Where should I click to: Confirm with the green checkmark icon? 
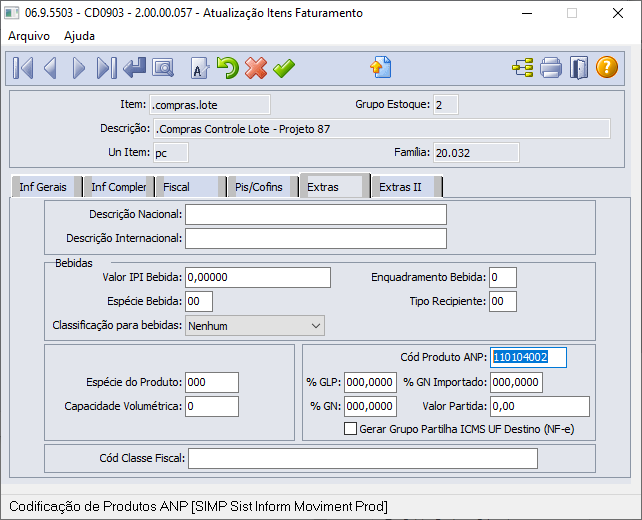[x=284, y=68]
